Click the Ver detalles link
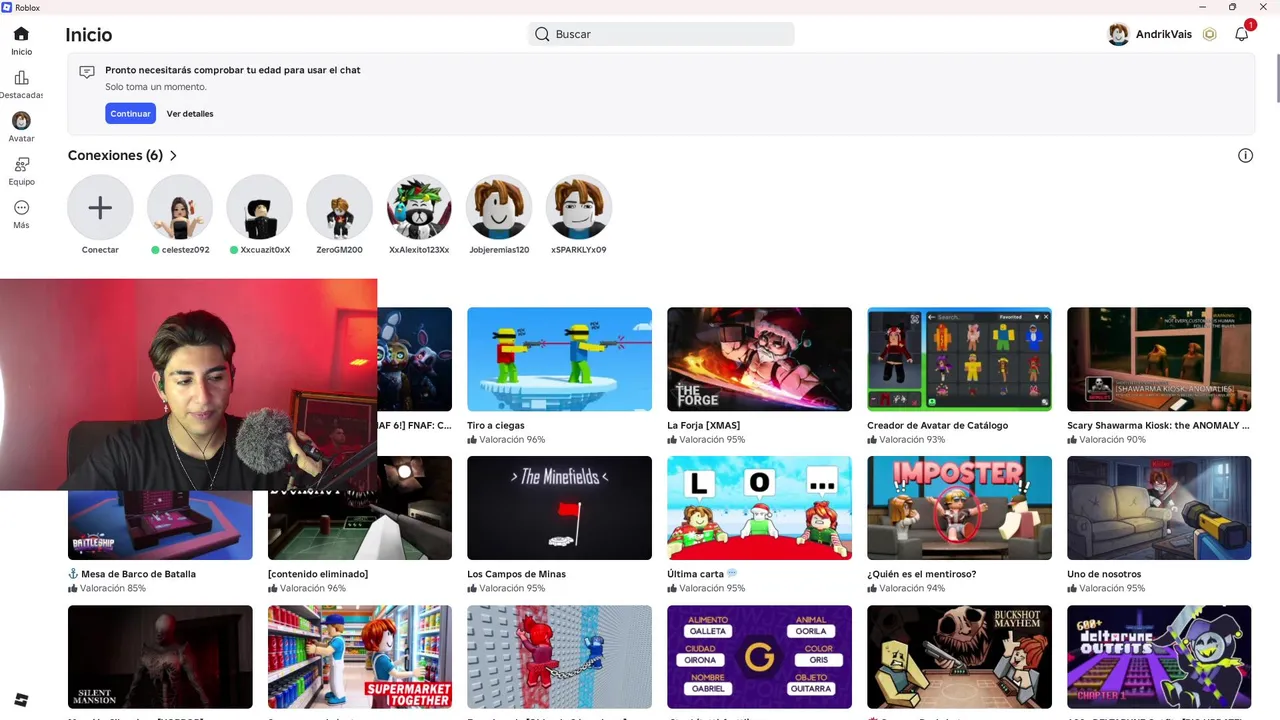This screenshot has width=1280, height=720. [190, 114]
